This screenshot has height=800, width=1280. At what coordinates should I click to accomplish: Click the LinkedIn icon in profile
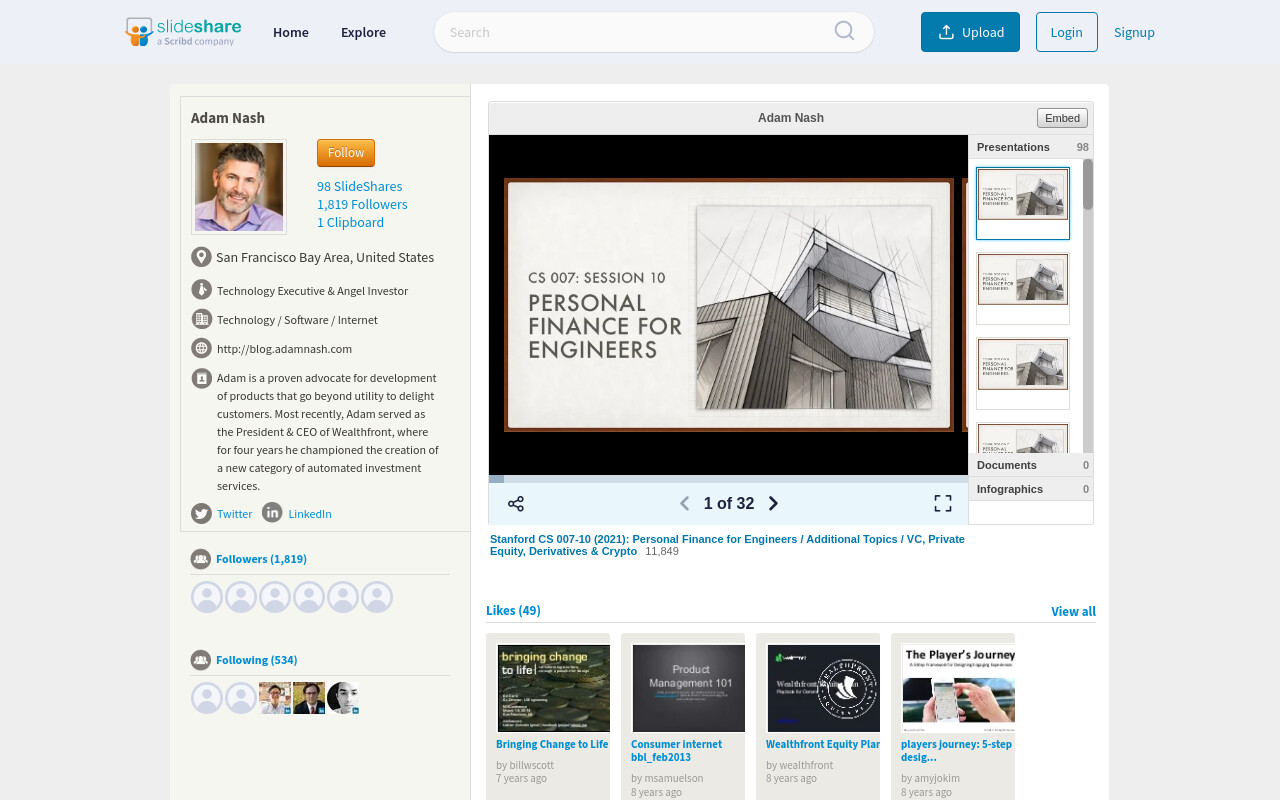click(x=272, y=512)
